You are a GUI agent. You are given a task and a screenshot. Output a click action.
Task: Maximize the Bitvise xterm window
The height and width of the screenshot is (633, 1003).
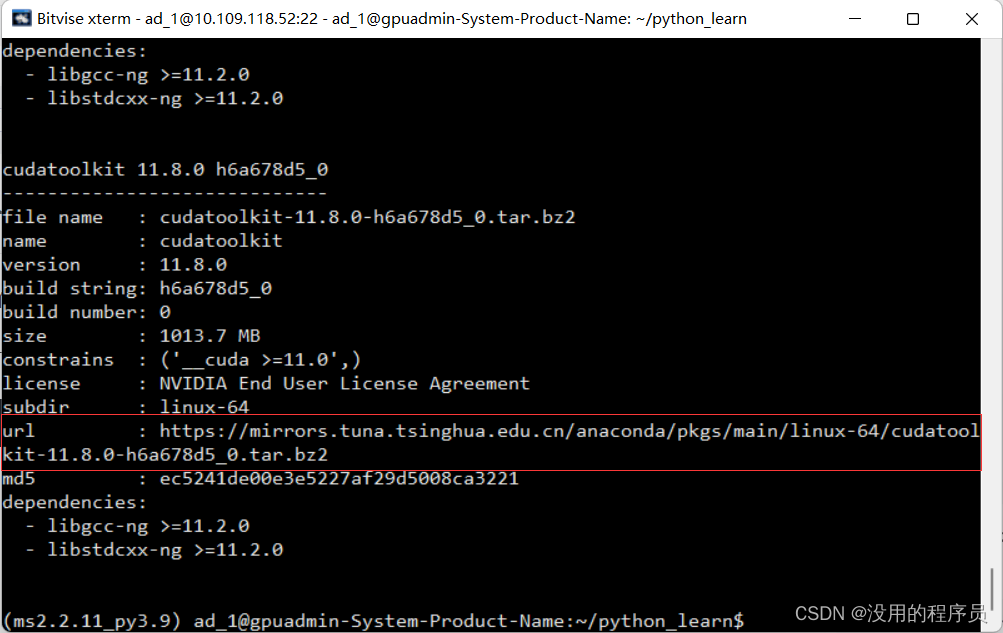(912, 18)
